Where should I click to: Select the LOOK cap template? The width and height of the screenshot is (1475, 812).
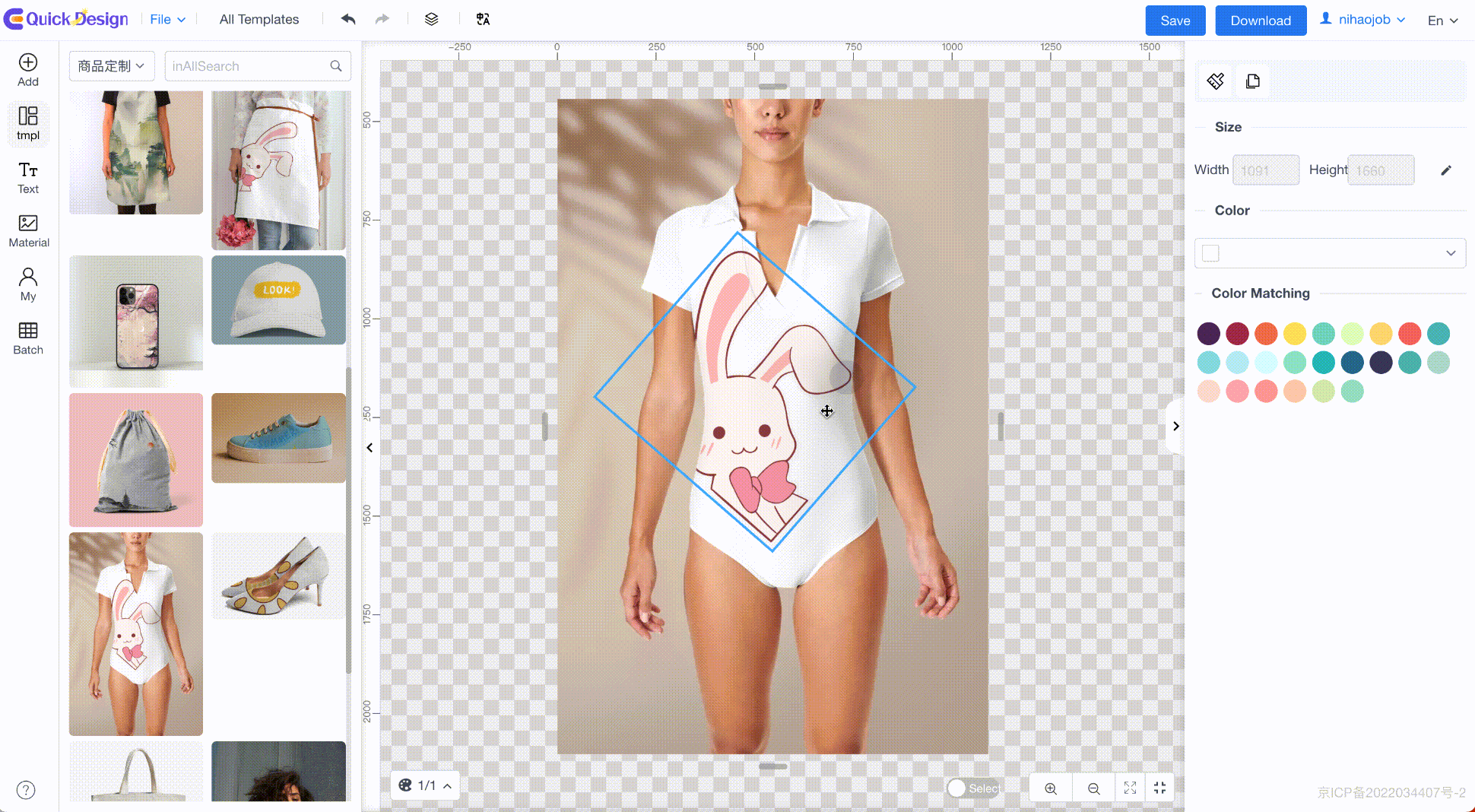click(278, 300)
